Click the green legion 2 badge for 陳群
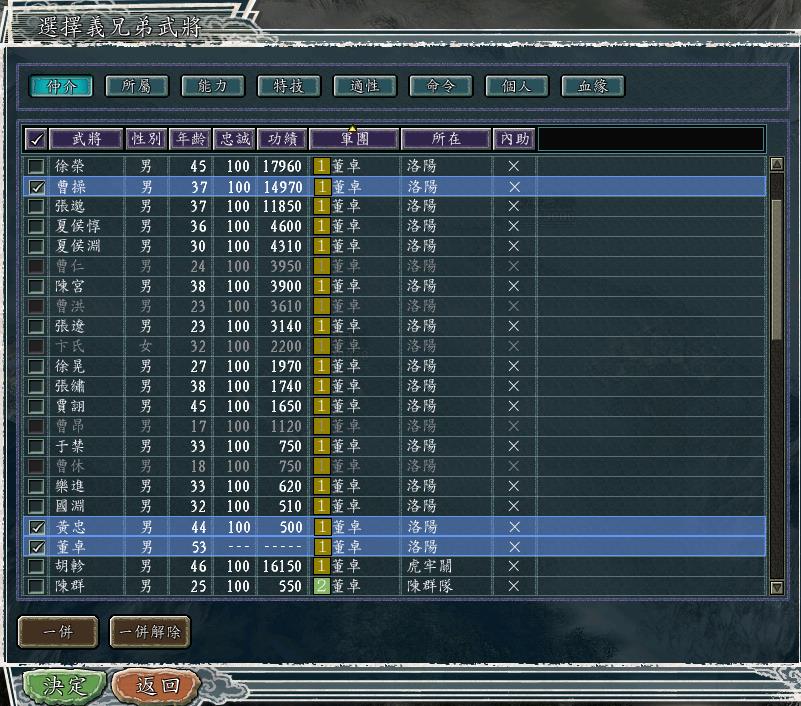 (321, 586)
